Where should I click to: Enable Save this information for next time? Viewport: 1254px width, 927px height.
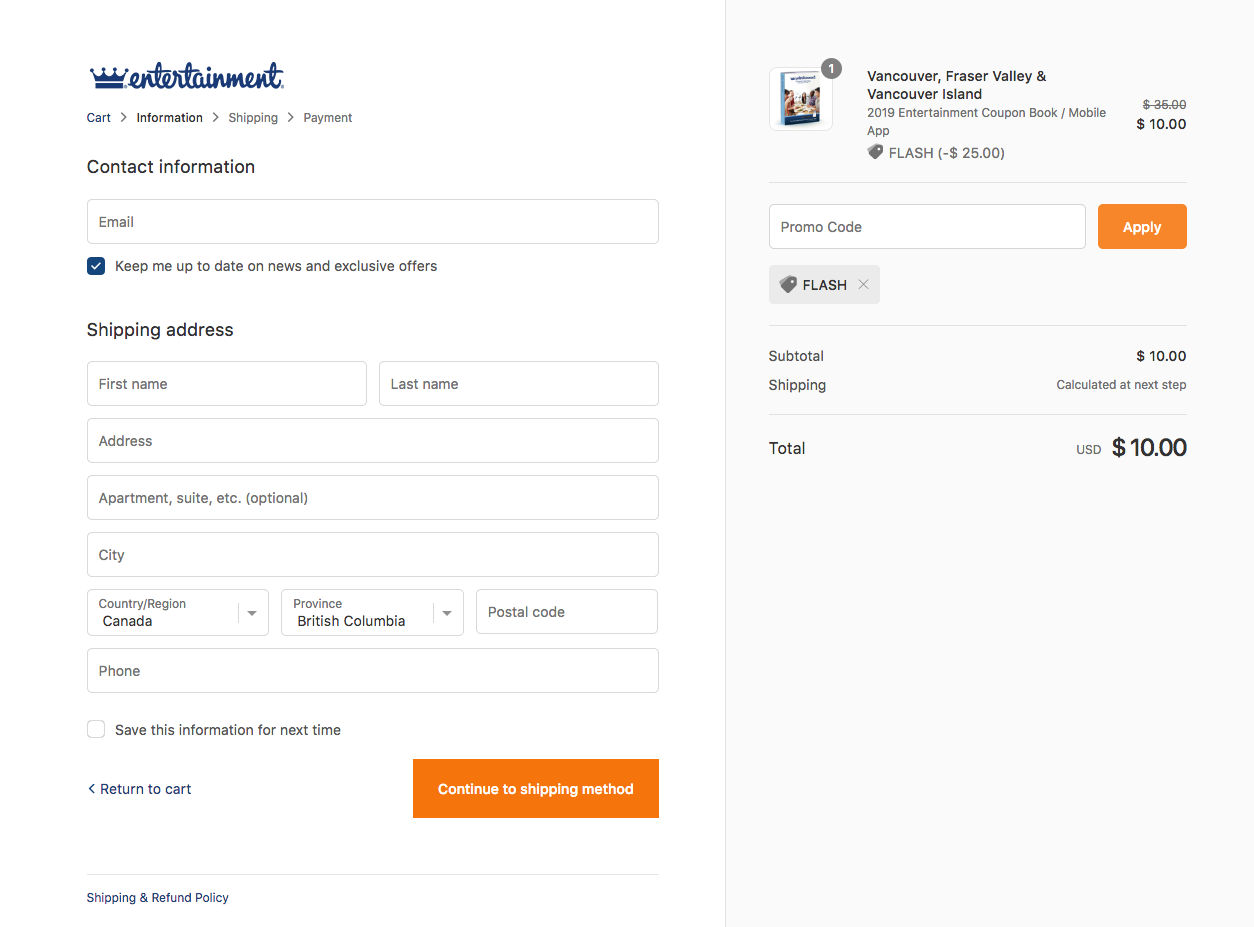(96, 730)
